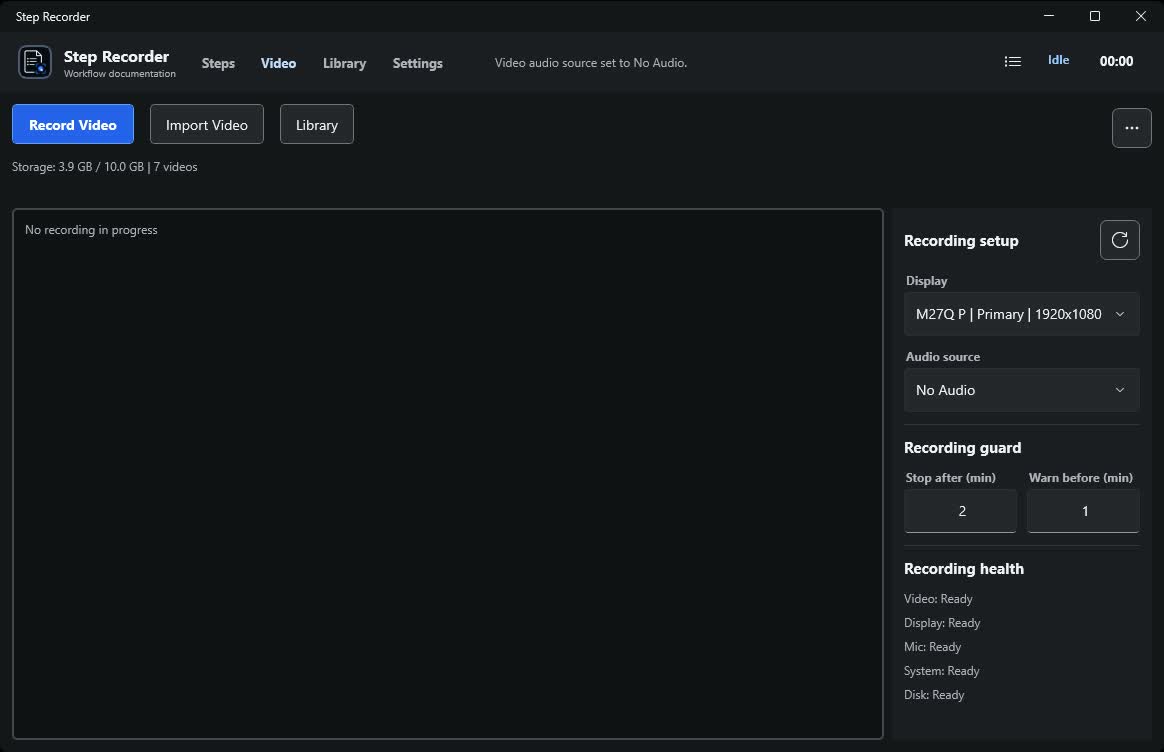
Task: Click the 'Video: Ready' health status
Action: coord(938,598)
